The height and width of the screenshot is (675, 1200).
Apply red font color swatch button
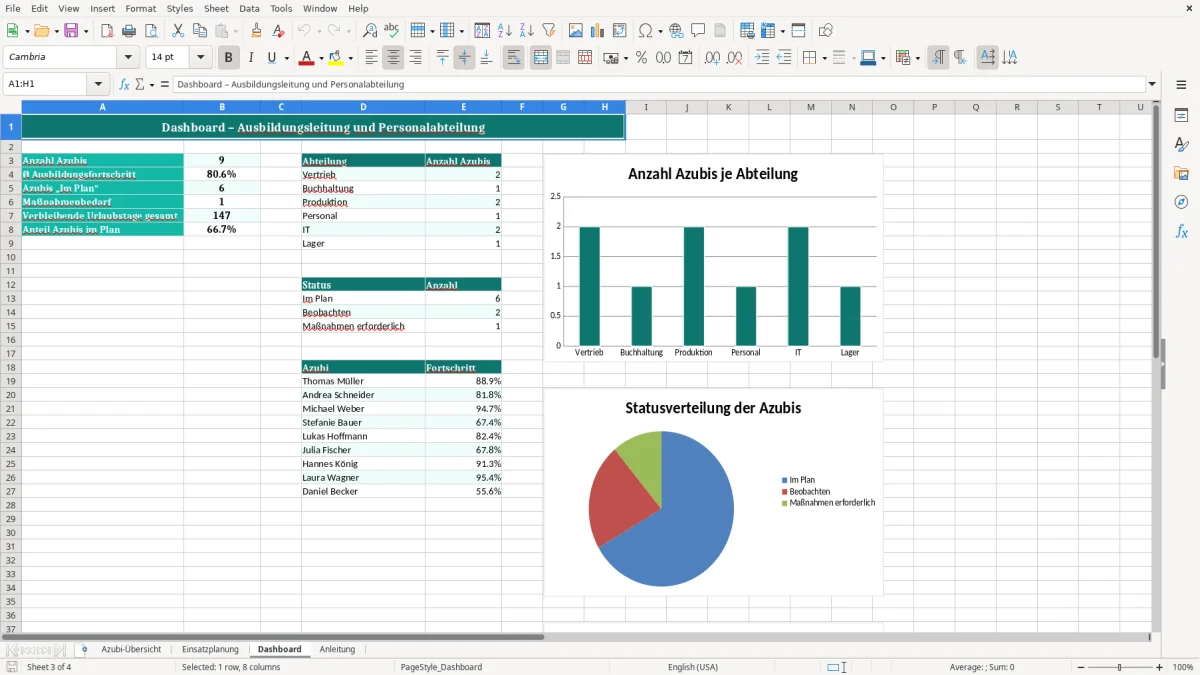(x=307, y=58)
